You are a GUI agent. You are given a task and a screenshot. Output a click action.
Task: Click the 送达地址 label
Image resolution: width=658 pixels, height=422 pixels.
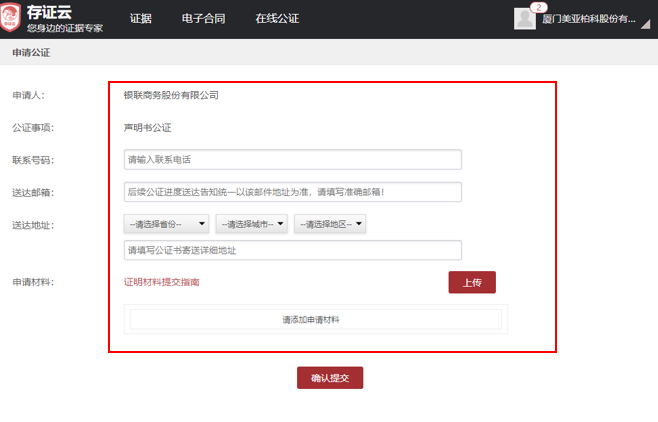point(33,225)
